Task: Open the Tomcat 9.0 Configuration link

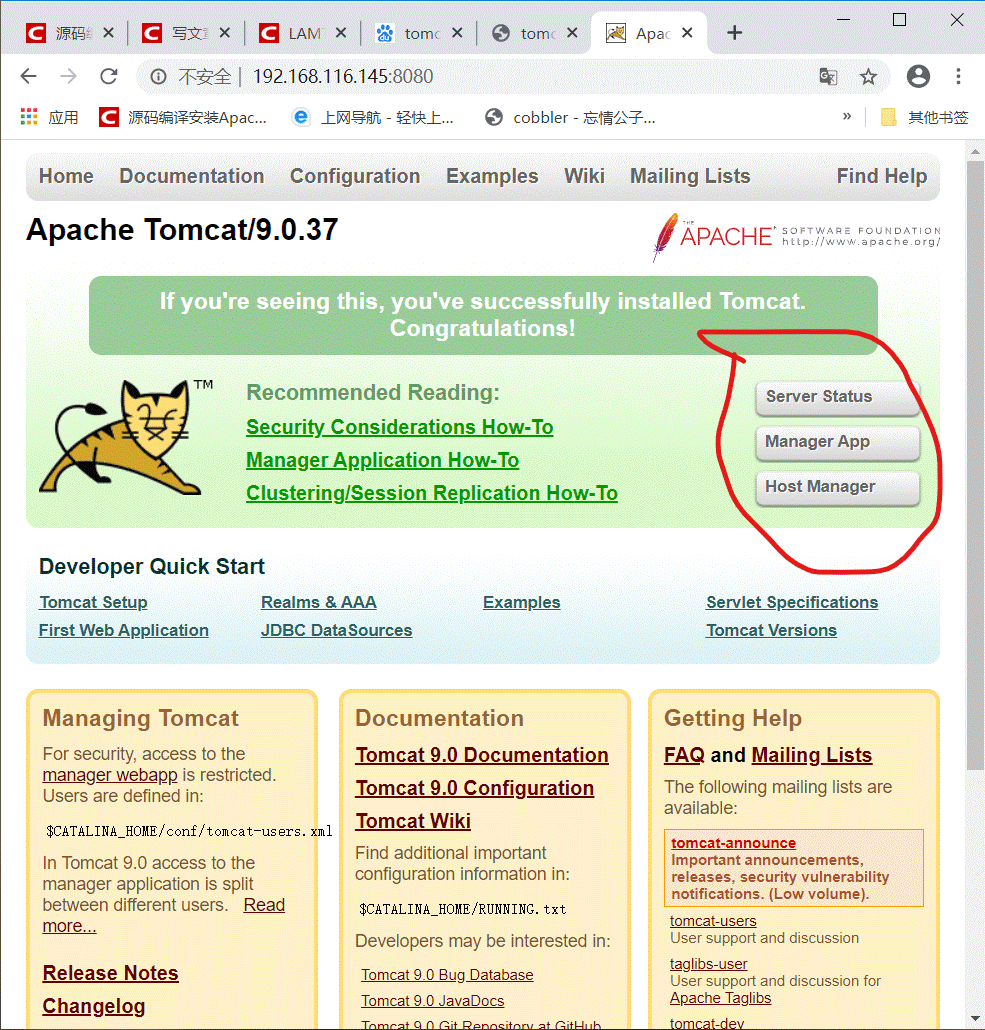Action: click(474, 788)
